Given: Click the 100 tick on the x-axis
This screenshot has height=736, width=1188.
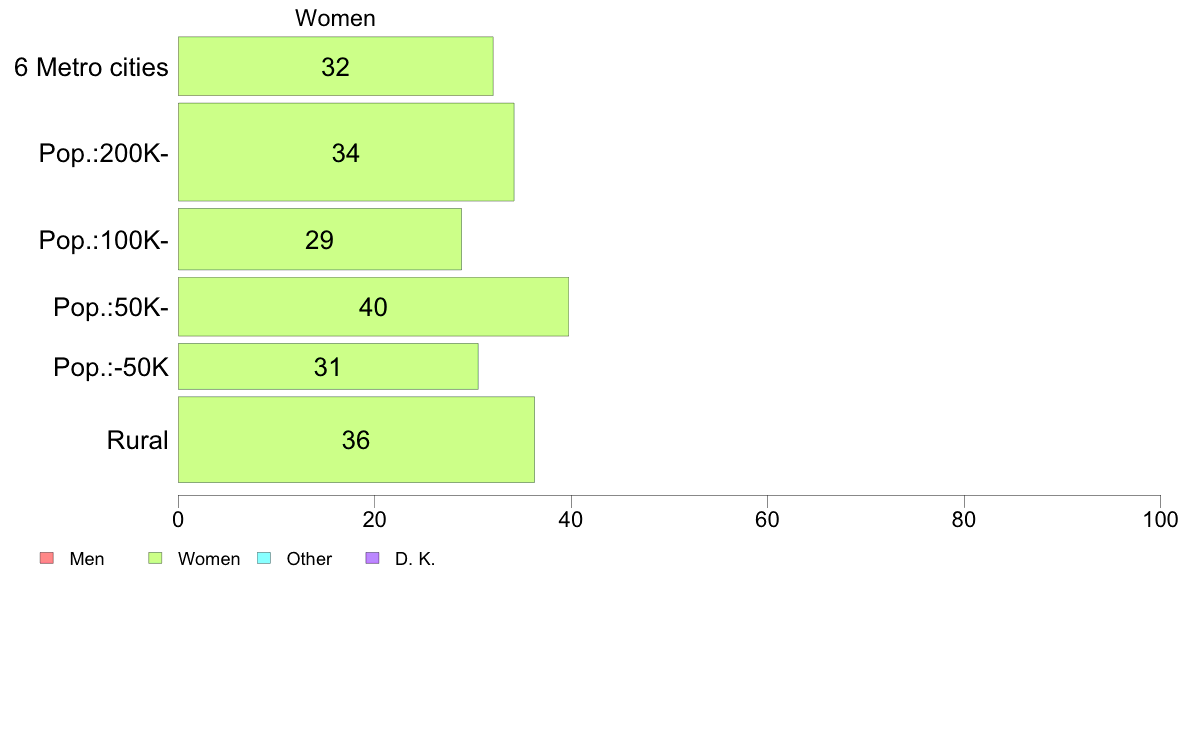Looking at the screenshot, I should tap(1160, 519).
